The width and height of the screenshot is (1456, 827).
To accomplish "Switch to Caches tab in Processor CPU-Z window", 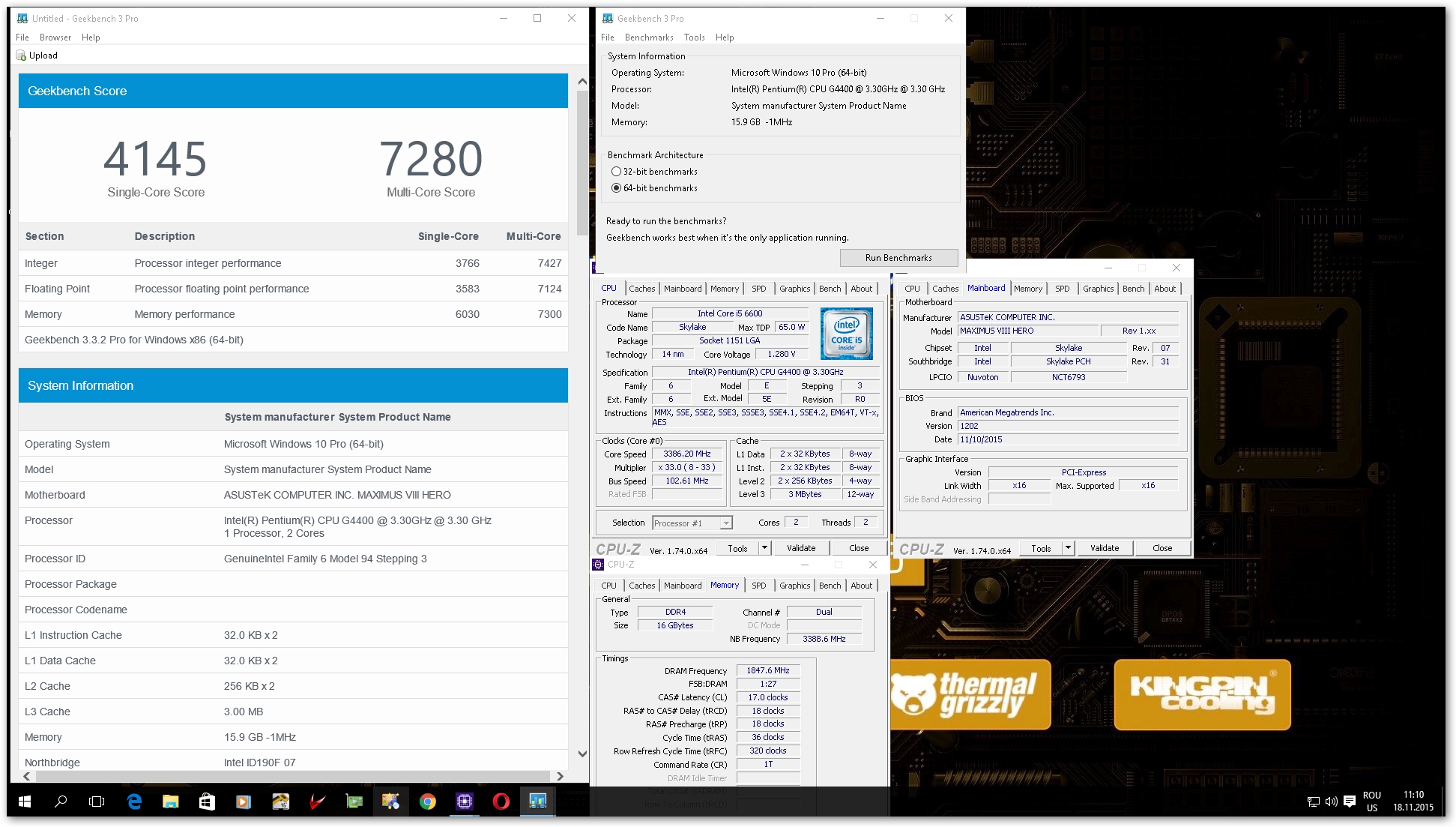I will (x=641, y=289).
